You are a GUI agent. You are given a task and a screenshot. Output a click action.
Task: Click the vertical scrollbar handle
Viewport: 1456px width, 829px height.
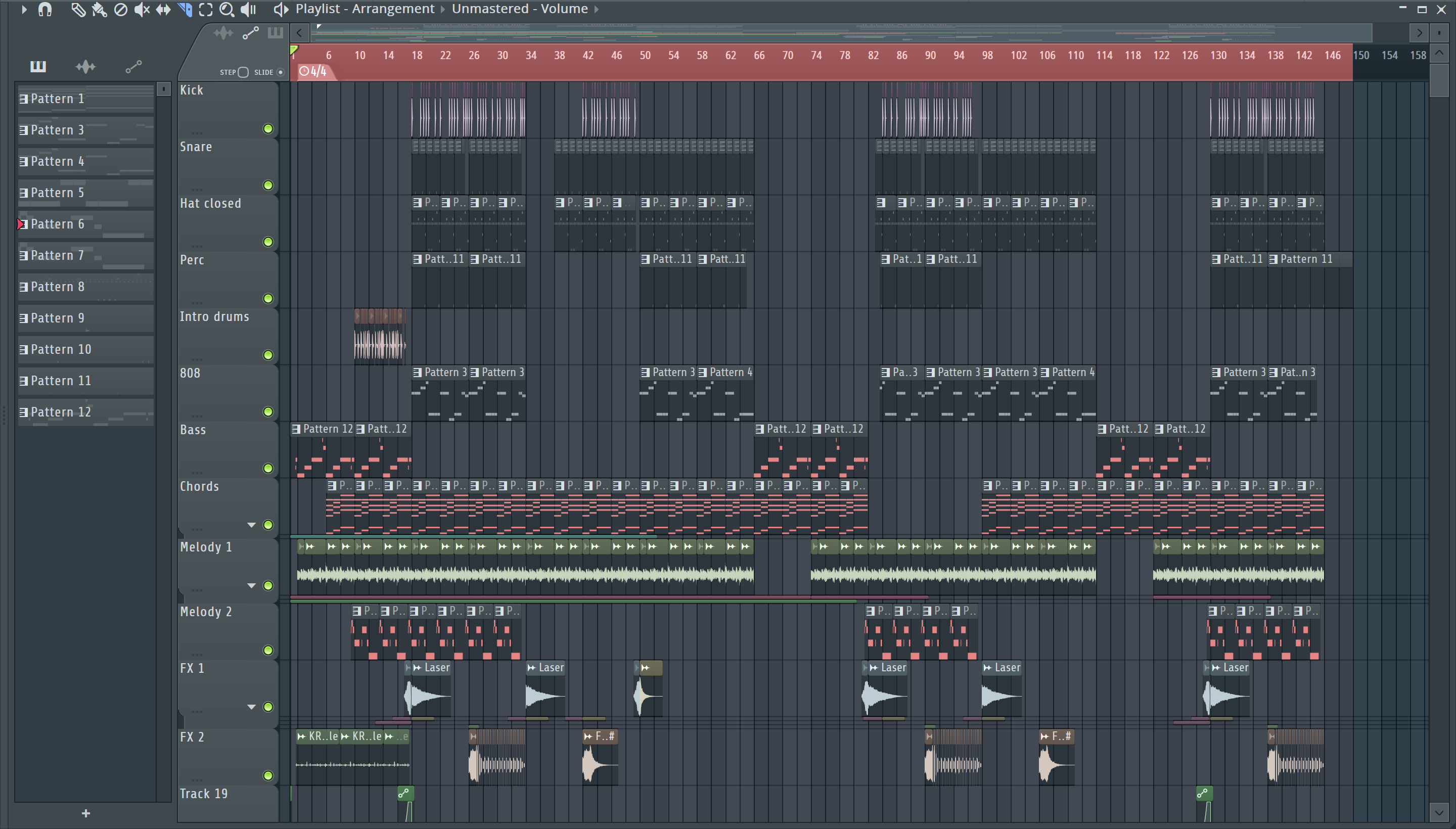tap(1439, 80)
